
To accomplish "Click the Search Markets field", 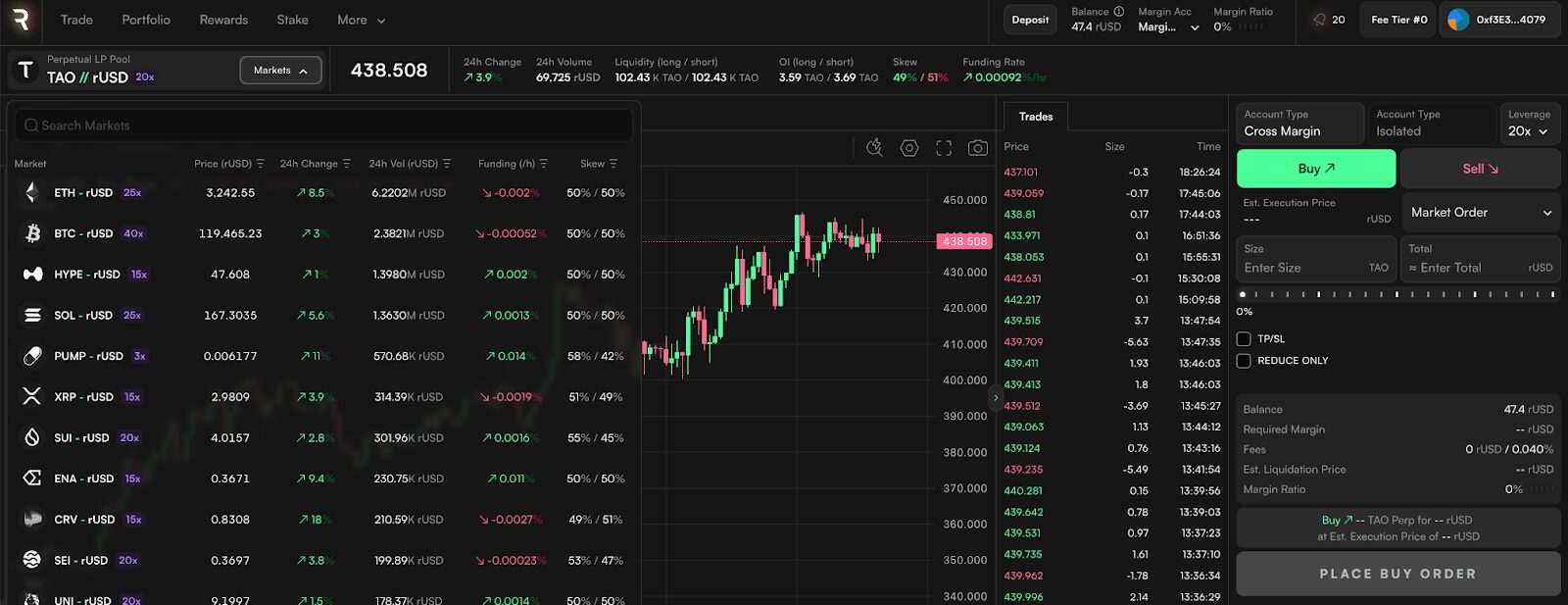I will pos(323,126).
